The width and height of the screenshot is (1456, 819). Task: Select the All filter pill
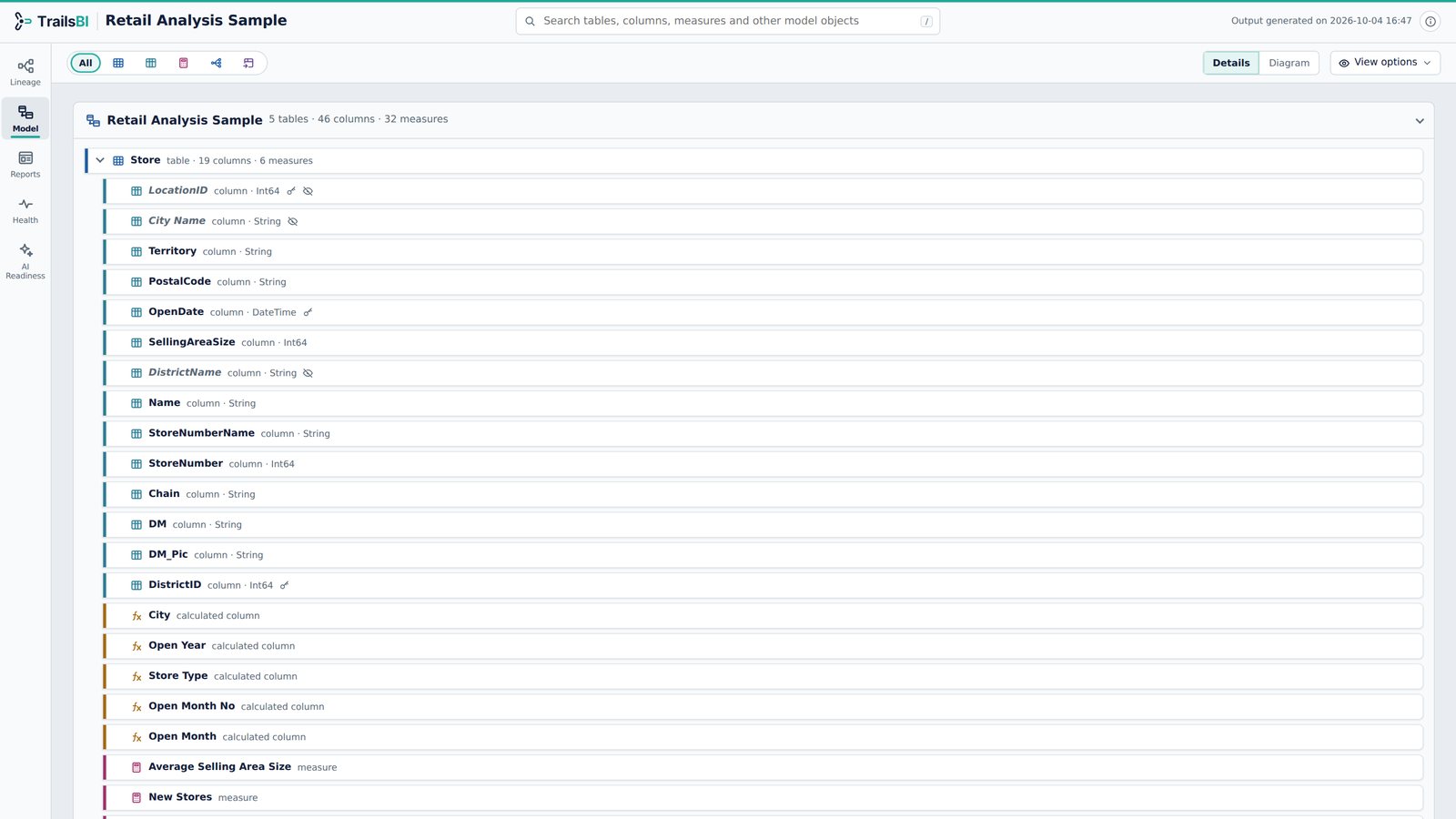click(86, 63)
